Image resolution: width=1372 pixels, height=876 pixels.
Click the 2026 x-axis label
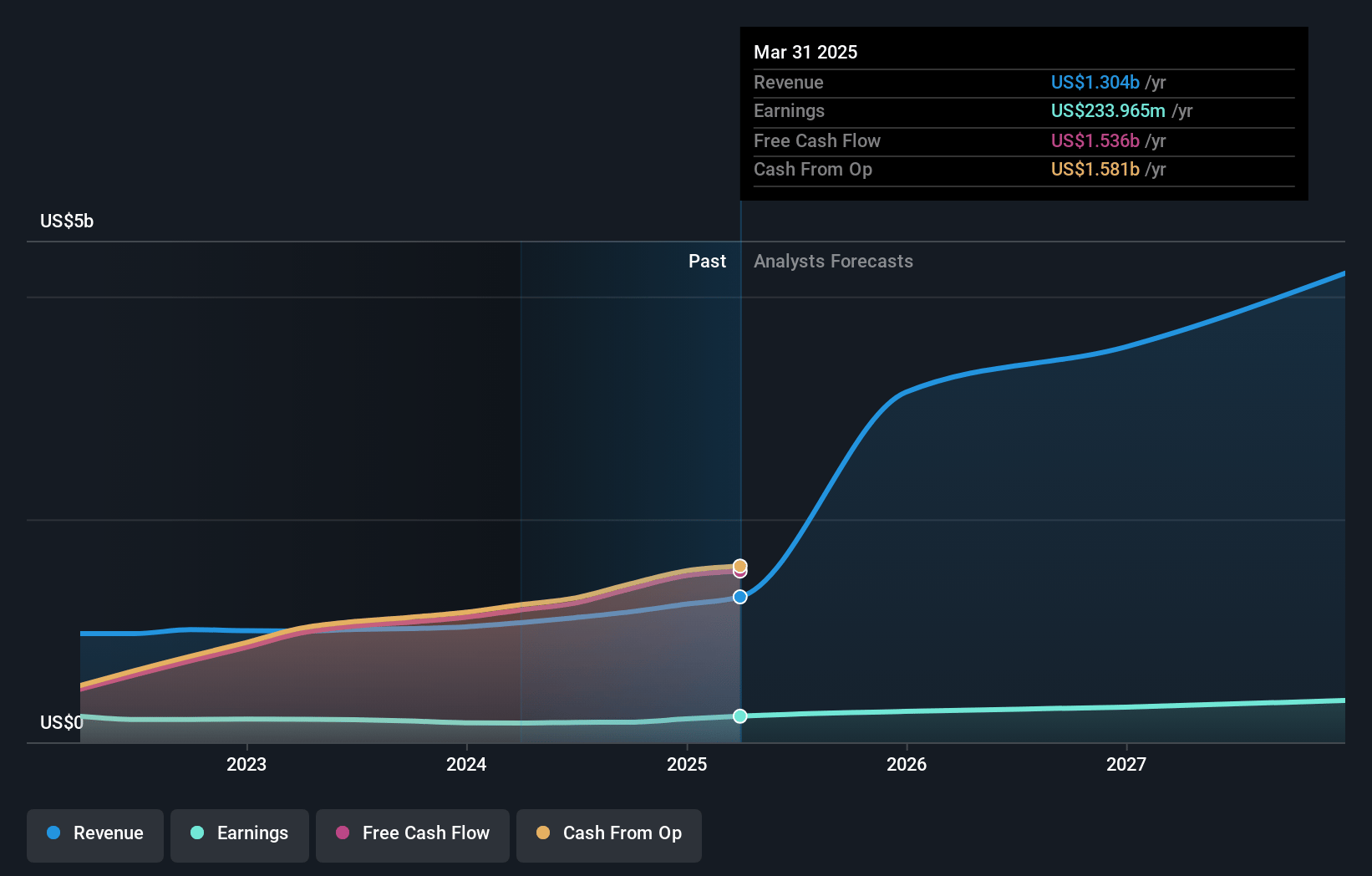point(907,764)
